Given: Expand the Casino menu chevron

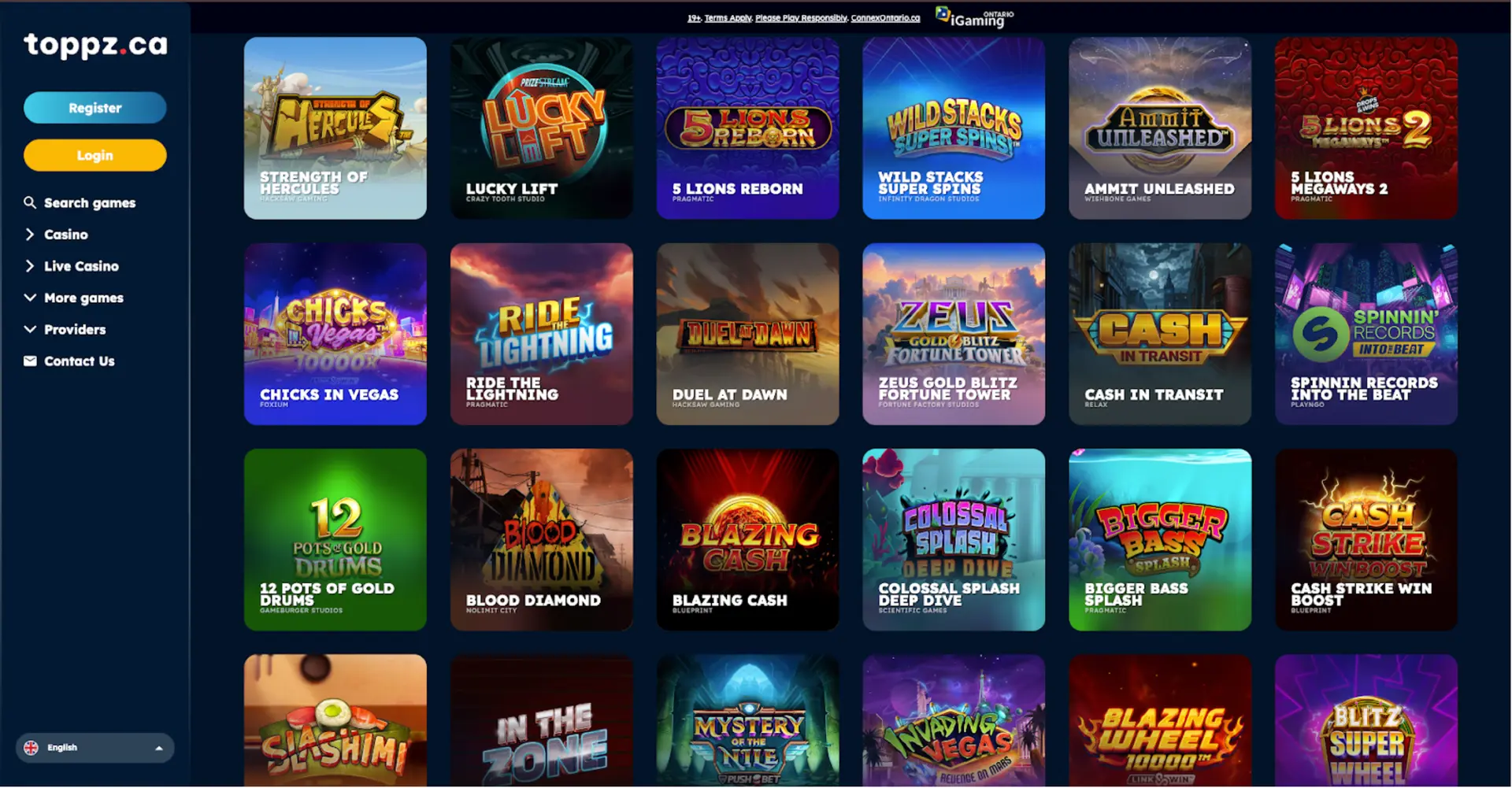Looking at the screenshot, I should point(30,234).
